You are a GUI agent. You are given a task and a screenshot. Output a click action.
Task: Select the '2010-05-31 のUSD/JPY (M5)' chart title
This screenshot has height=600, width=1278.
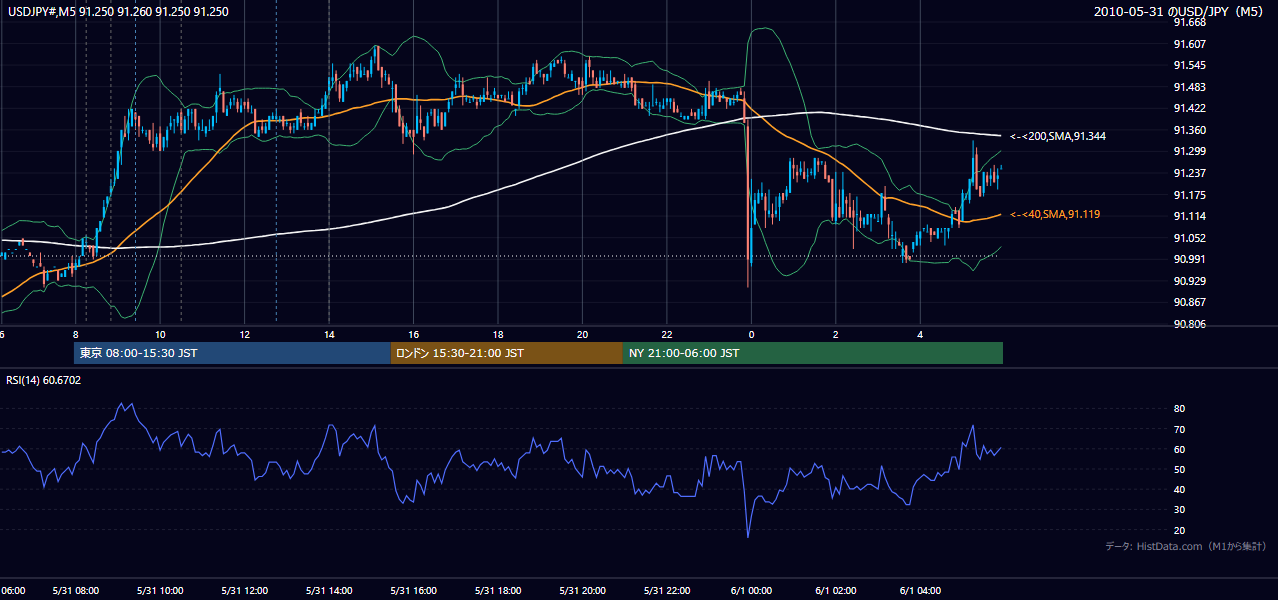tap(1180, 12)
